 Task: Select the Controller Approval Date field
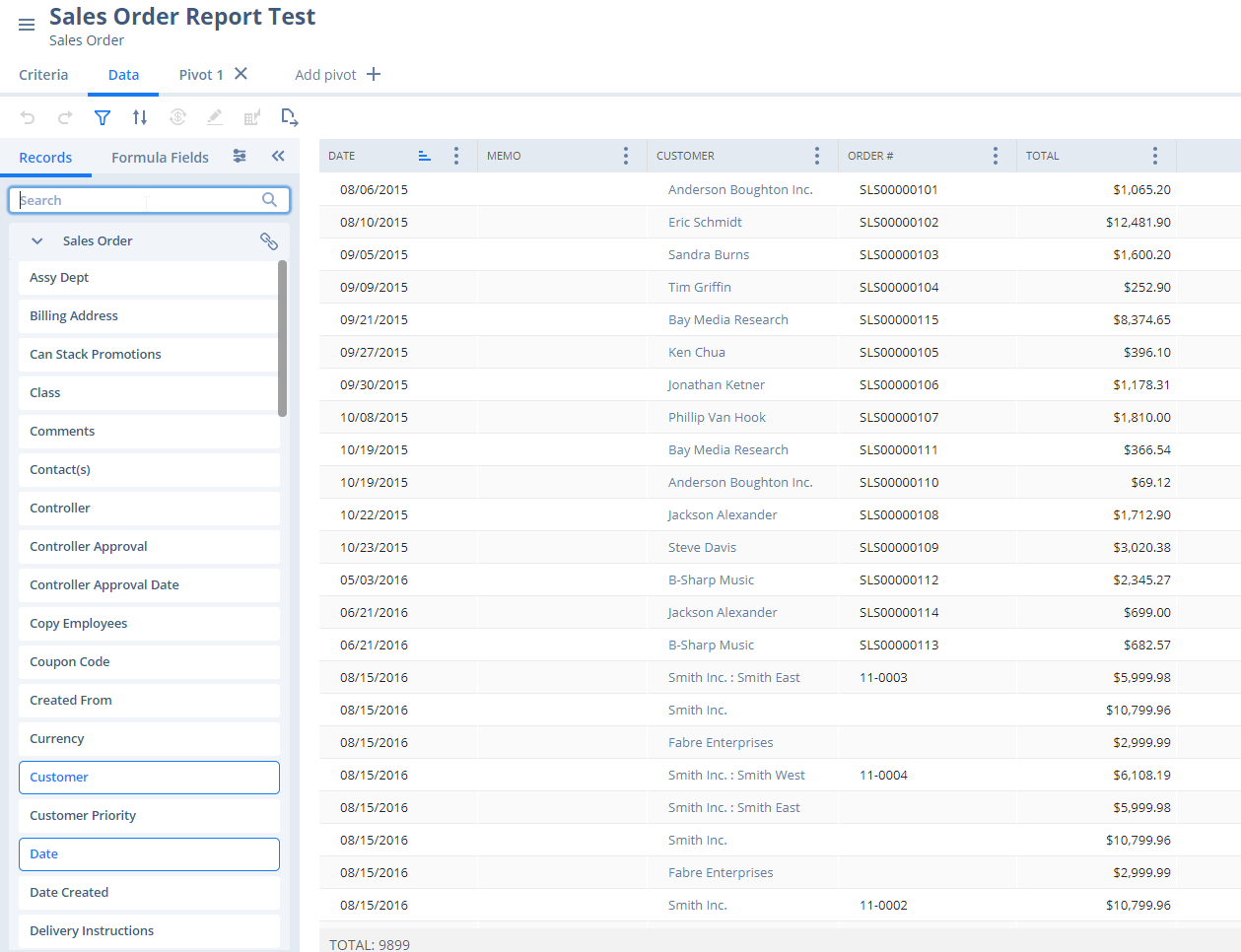[149, 585]
